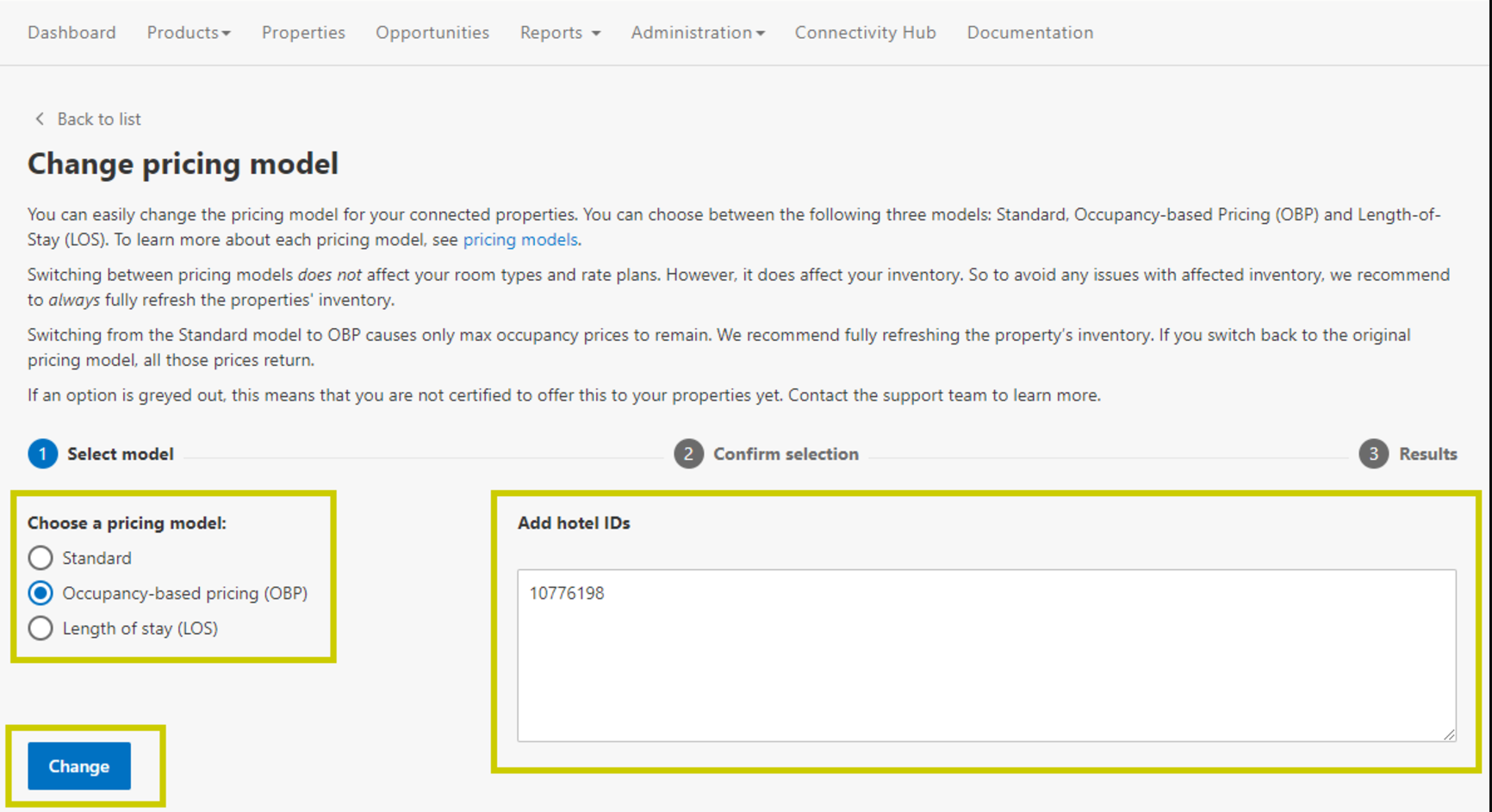Click inside the Add hotel IDs field
Viewport: 1492px width, 812px height.
pyautogui.click(x=985, y=654)
